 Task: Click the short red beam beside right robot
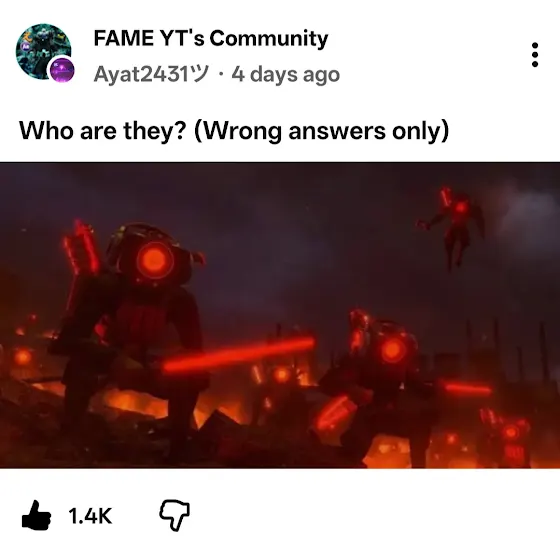[x=466, y=388]
